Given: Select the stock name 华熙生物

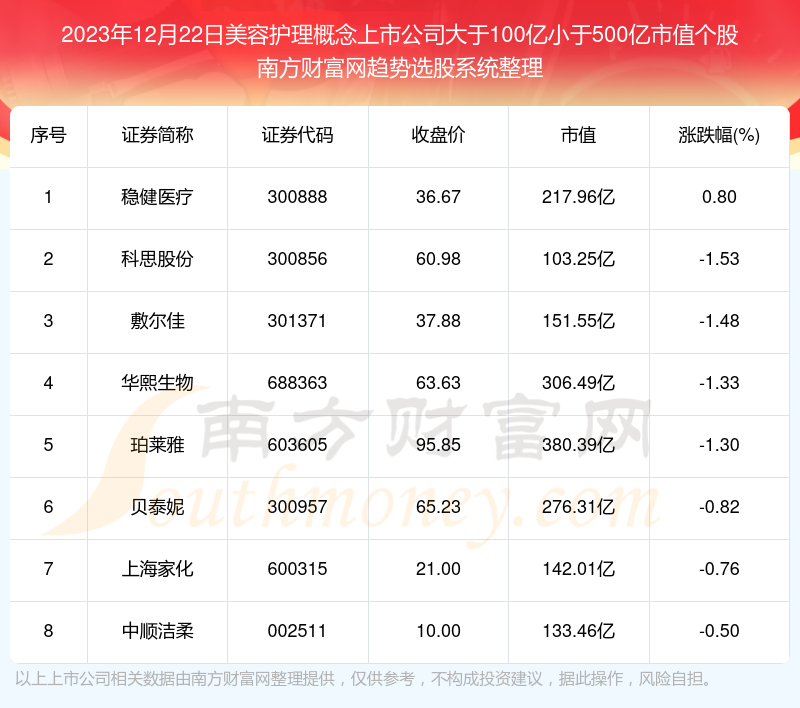Looking at the screenshot, I should coord(157,383).
